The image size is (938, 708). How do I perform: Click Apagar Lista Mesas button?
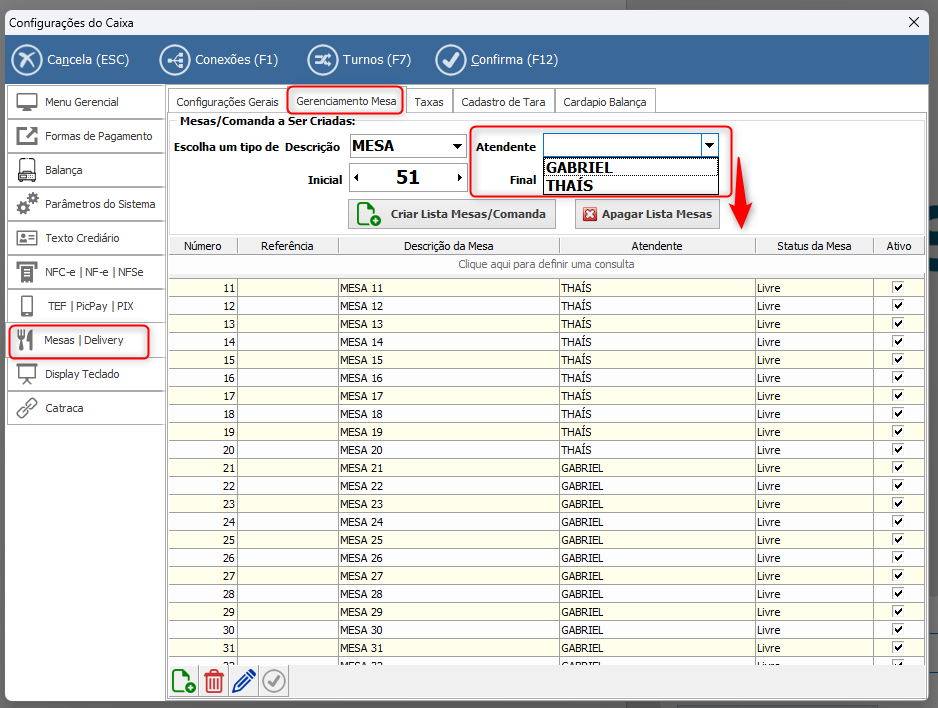(x=646, y=214)
